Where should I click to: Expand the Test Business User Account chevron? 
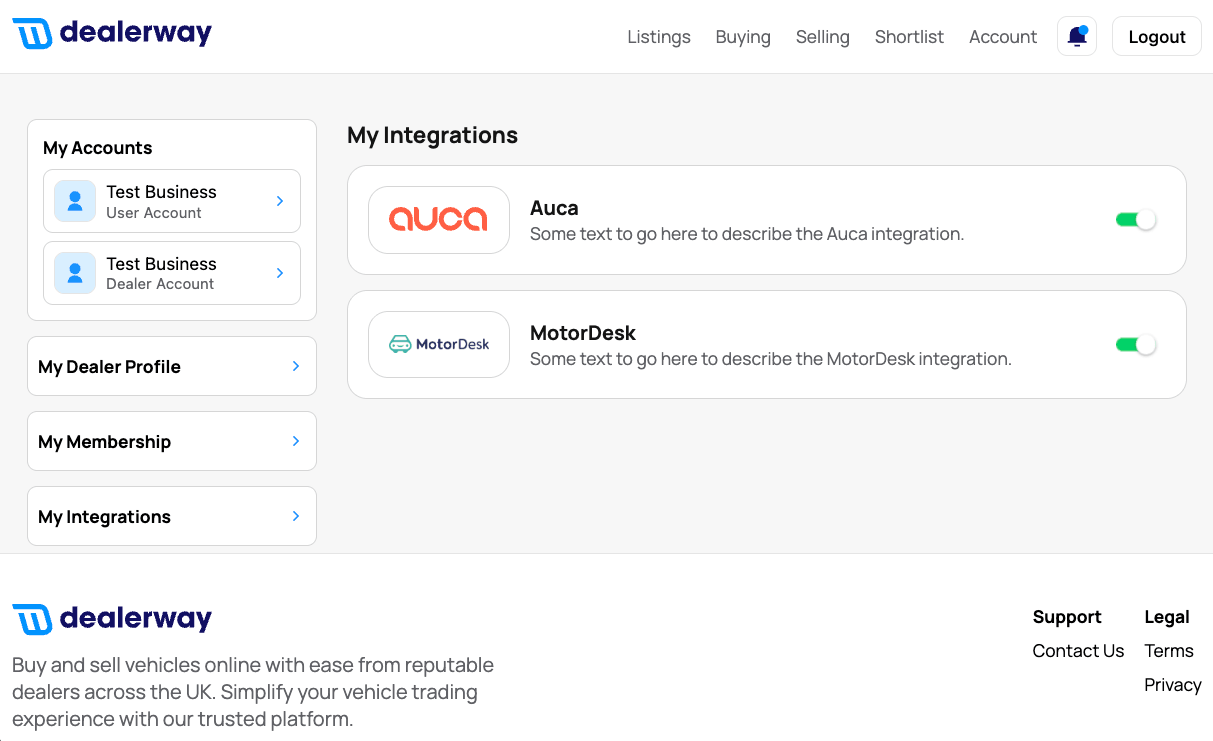pos(280,201)
